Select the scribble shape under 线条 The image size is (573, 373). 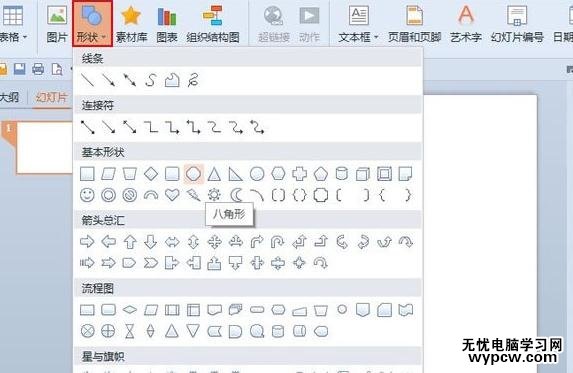tap(193, 80)
